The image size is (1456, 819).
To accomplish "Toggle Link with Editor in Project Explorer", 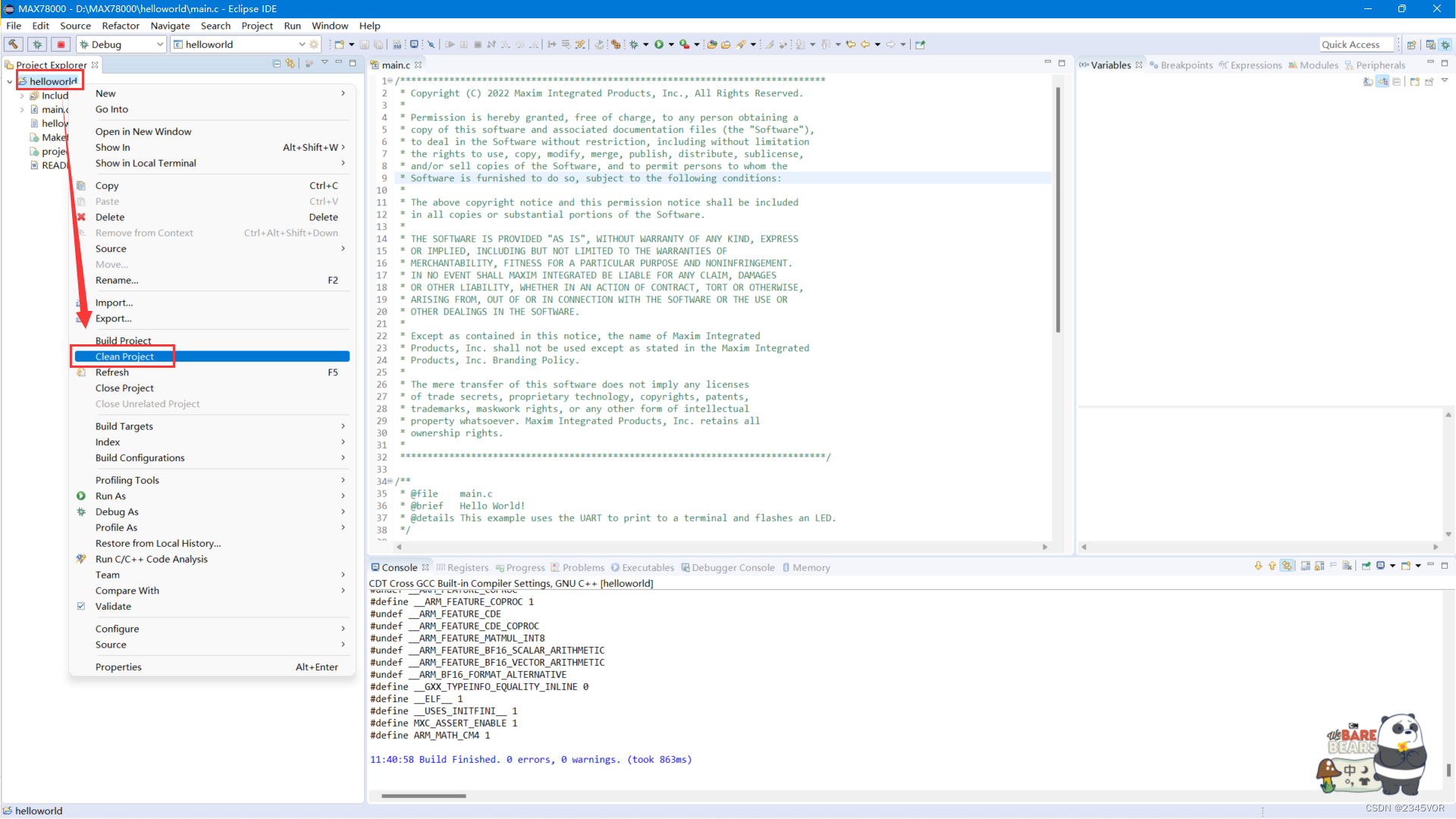I will click(x=290, y=64).
